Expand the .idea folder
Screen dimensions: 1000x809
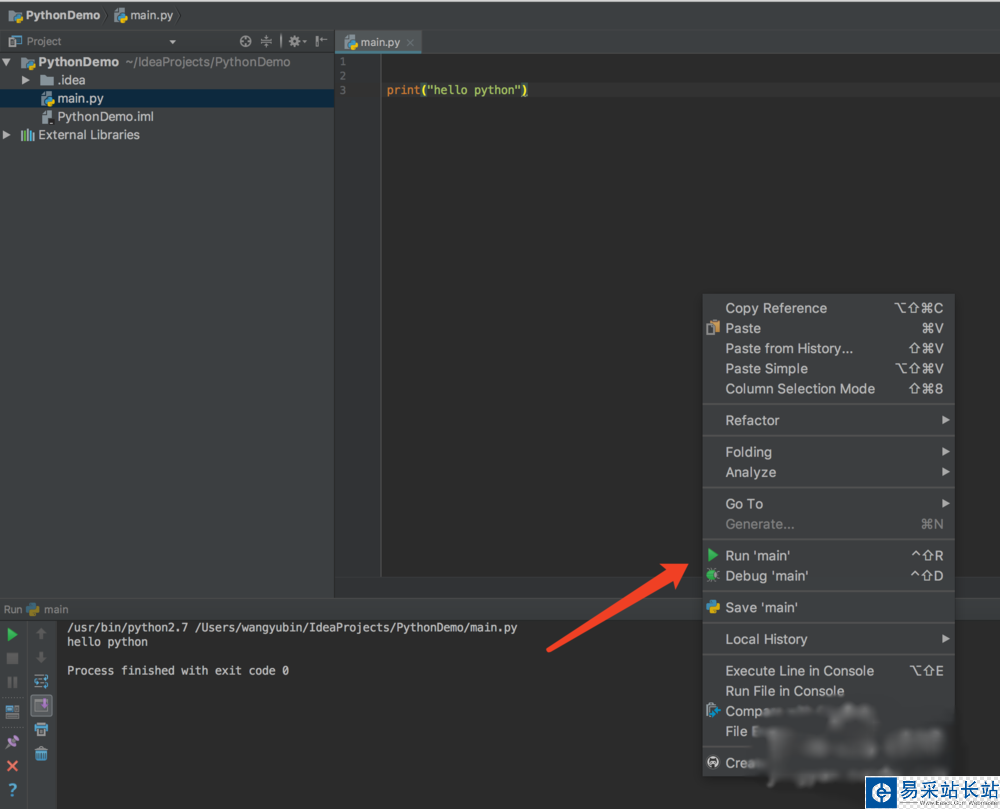pos(26,80)
